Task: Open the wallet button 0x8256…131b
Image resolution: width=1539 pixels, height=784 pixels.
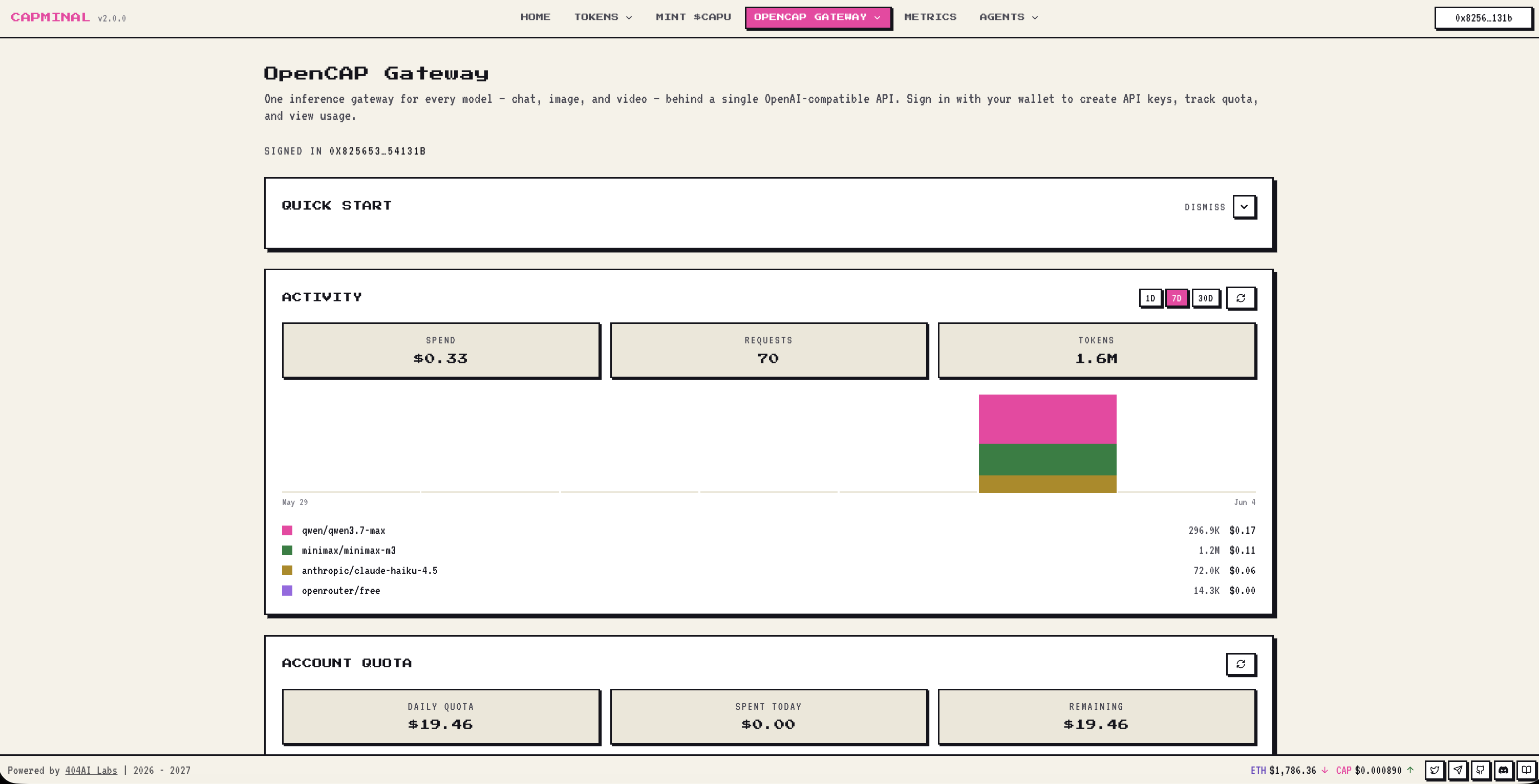Action: [1483, 18]
